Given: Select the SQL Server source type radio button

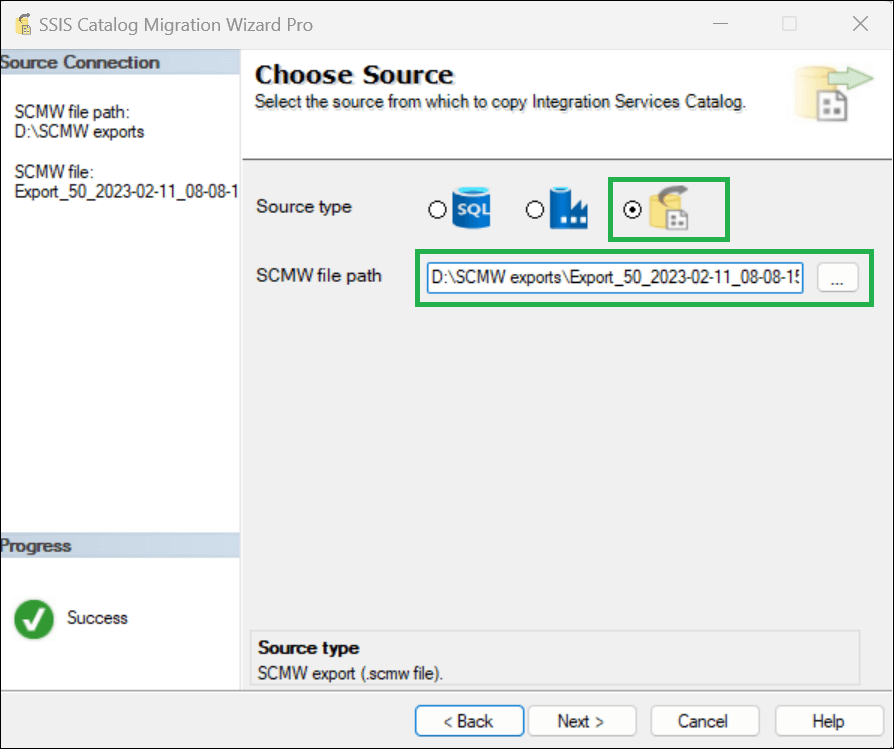Looking at the screenshot, I should (x=437, y=210).
